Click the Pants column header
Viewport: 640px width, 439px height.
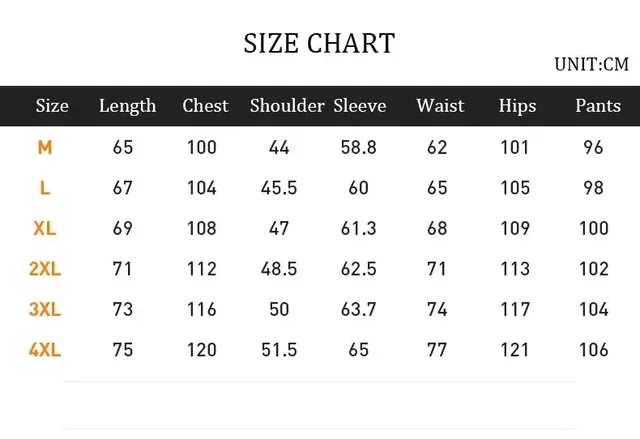pyautogui.click(x=598, y=106)
